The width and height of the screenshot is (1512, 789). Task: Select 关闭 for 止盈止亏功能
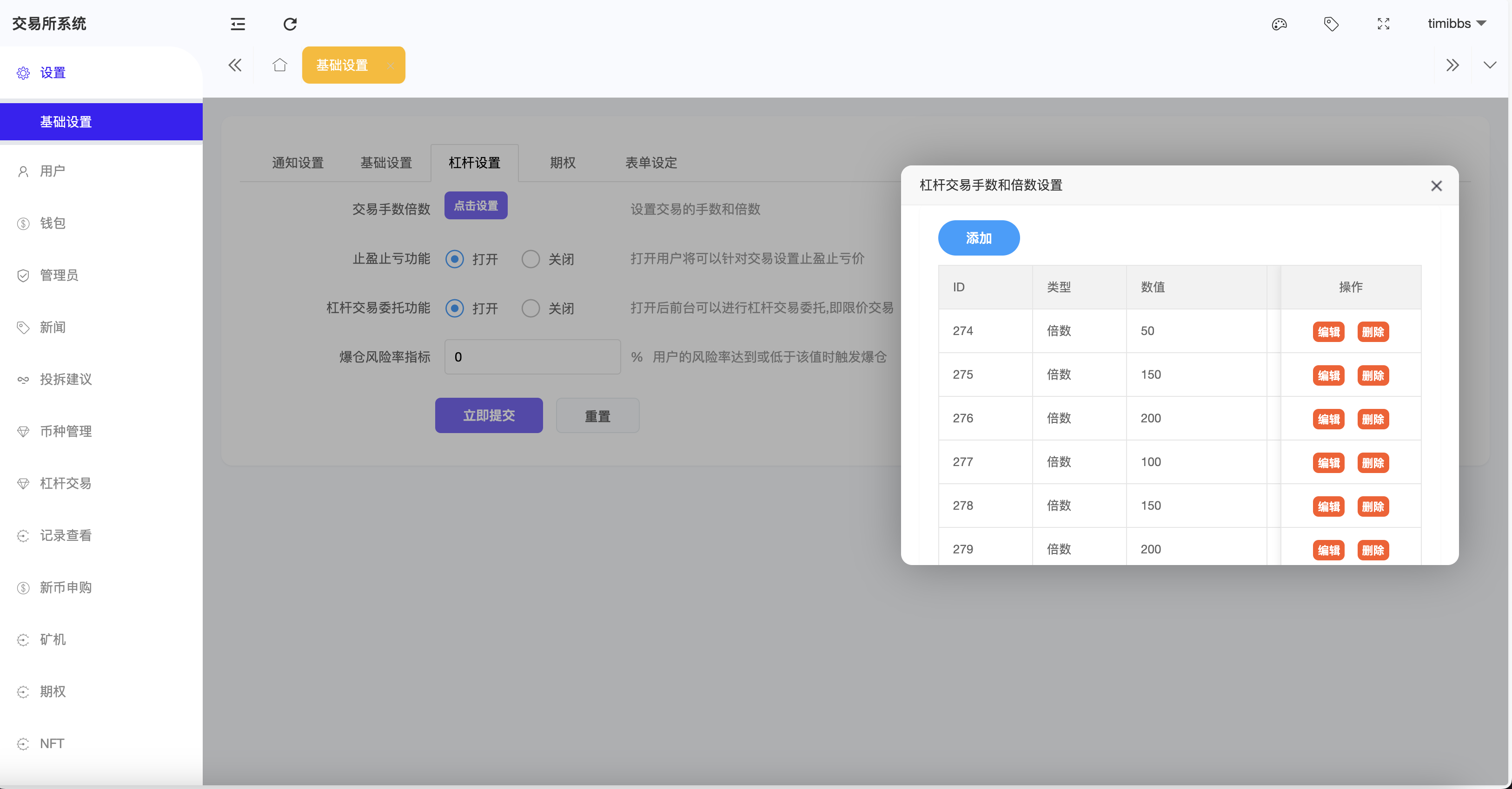coord(530,259)
